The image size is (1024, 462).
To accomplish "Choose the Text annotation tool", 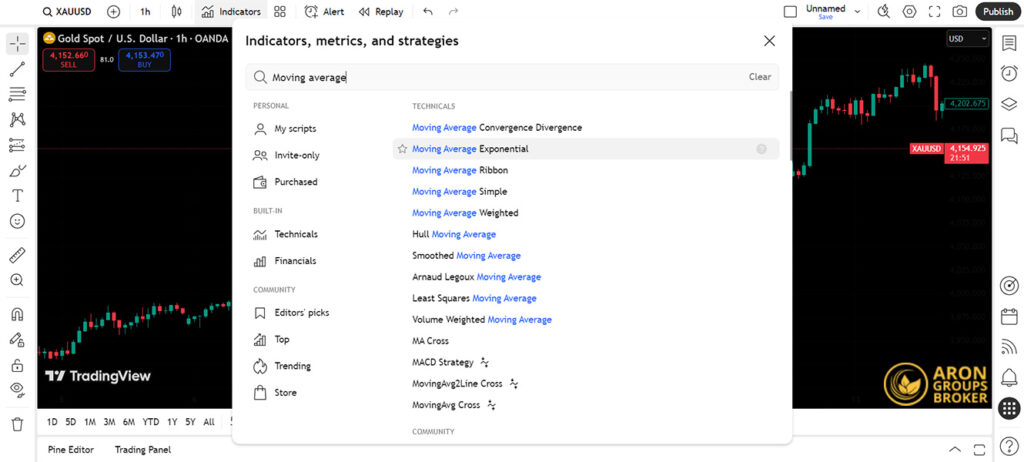I will pyautogui.click(x=17, y=196).
